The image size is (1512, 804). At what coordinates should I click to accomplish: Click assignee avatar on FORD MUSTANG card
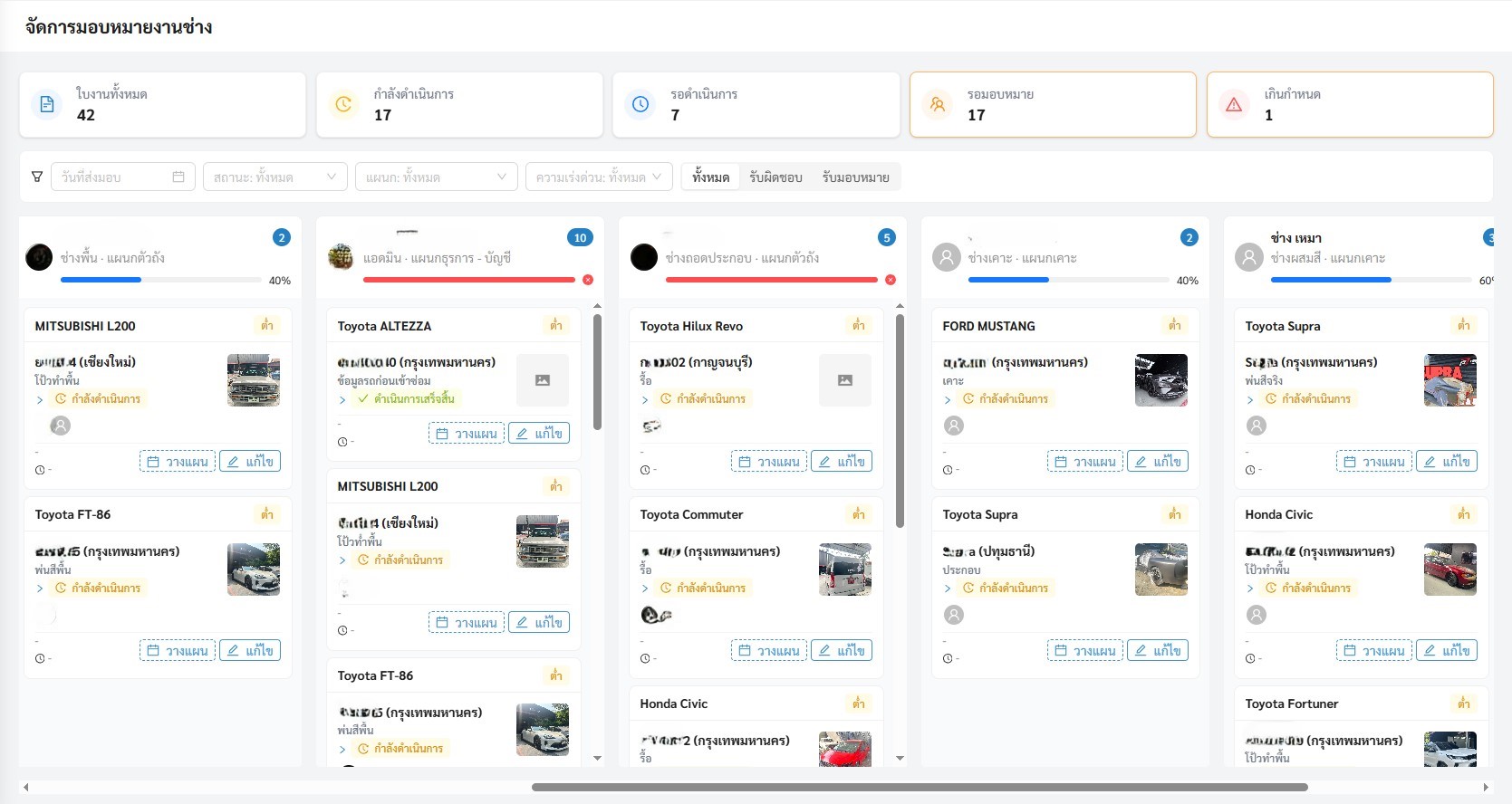tap(954, 426)
